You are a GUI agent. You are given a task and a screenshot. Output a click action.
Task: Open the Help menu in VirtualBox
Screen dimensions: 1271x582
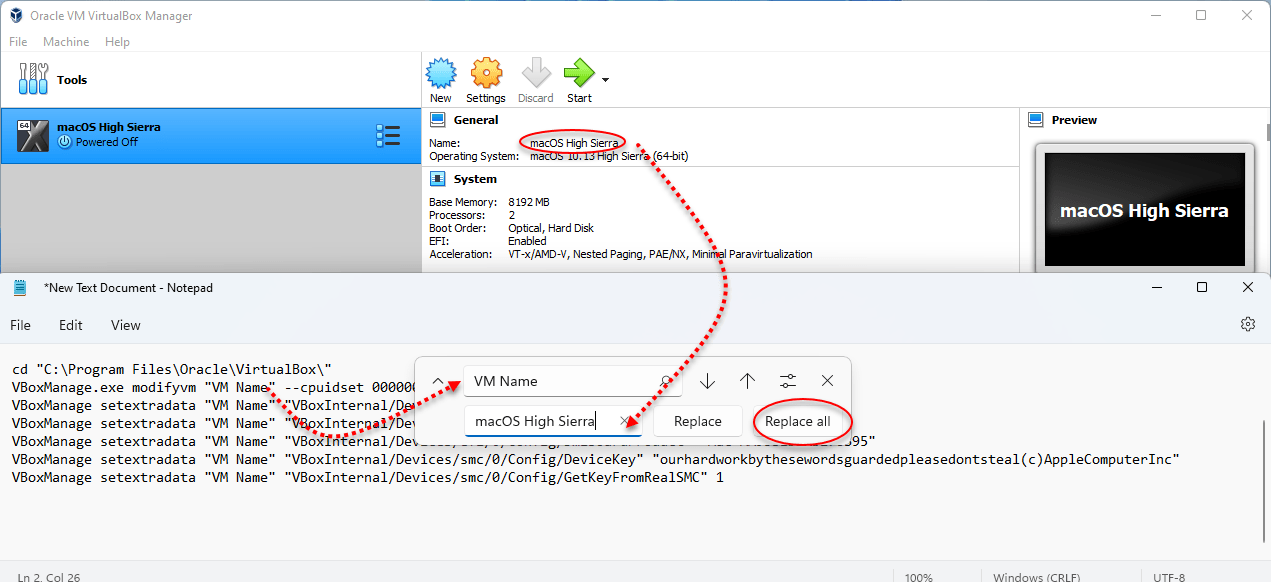(x=117, y=42)
